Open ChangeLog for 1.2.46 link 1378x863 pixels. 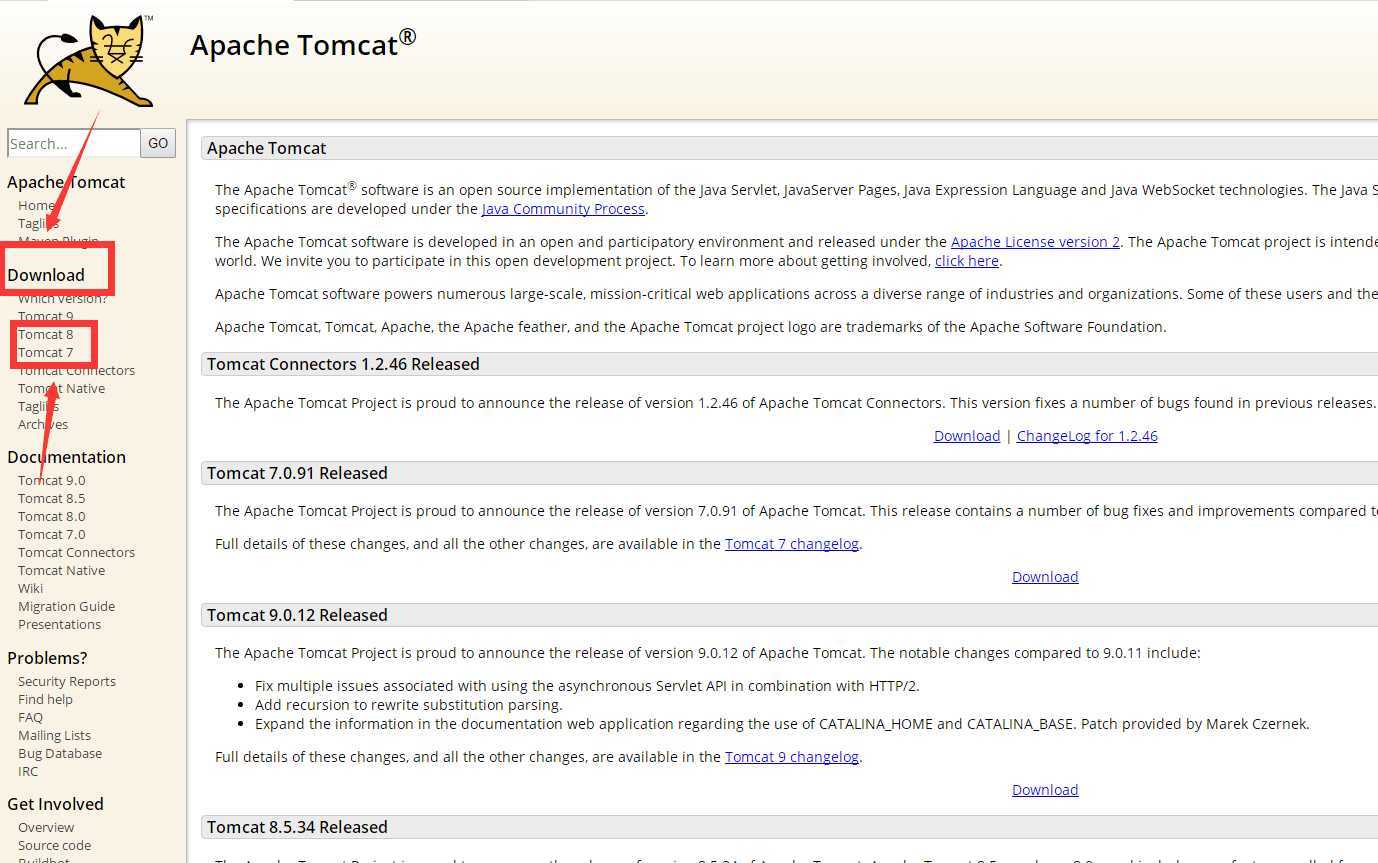[1087, 436]
